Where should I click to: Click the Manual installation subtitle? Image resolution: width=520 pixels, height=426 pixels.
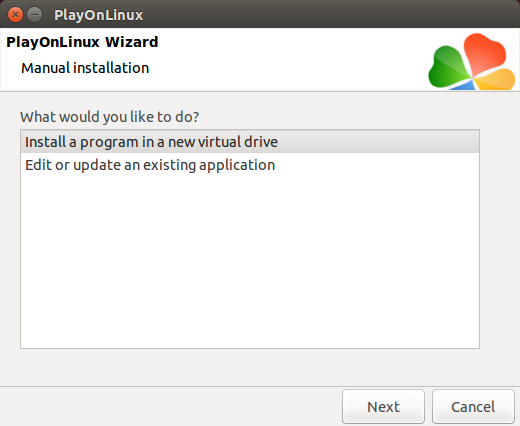click(x=85, y=68)
